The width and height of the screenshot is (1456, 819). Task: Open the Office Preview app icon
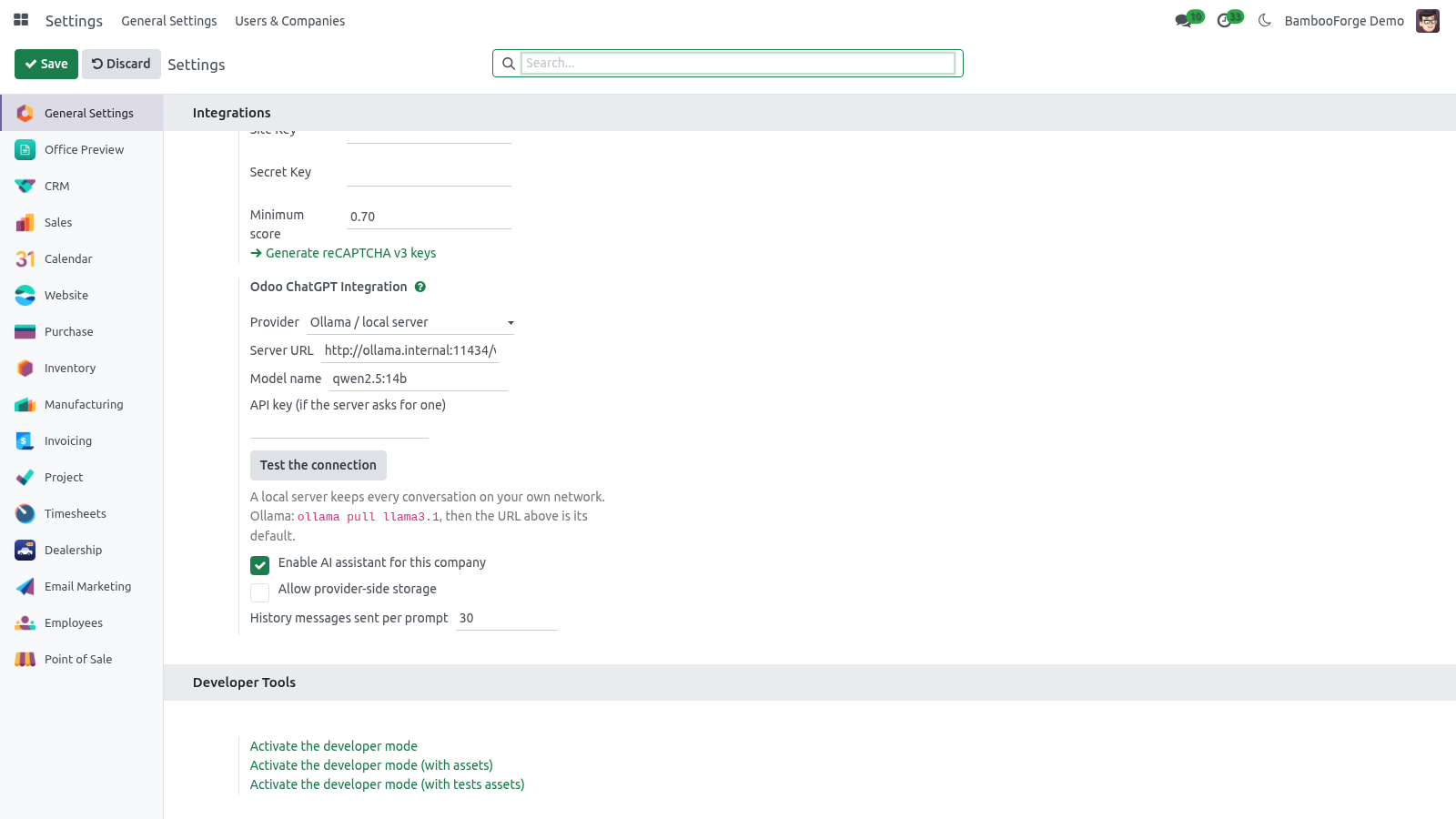[25, 149]
